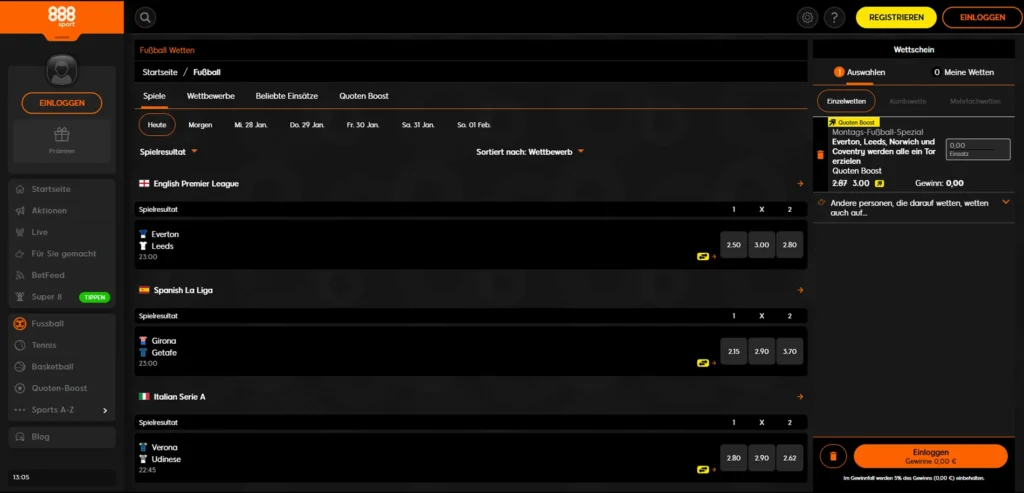Click the orange Einloggen bet slip button

pos(931,456)
